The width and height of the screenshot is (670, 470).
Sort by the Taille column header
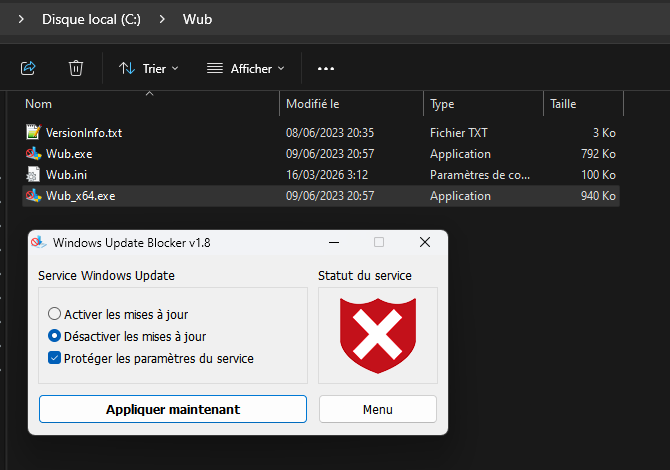pyautogui.click(x=583, y=104)
